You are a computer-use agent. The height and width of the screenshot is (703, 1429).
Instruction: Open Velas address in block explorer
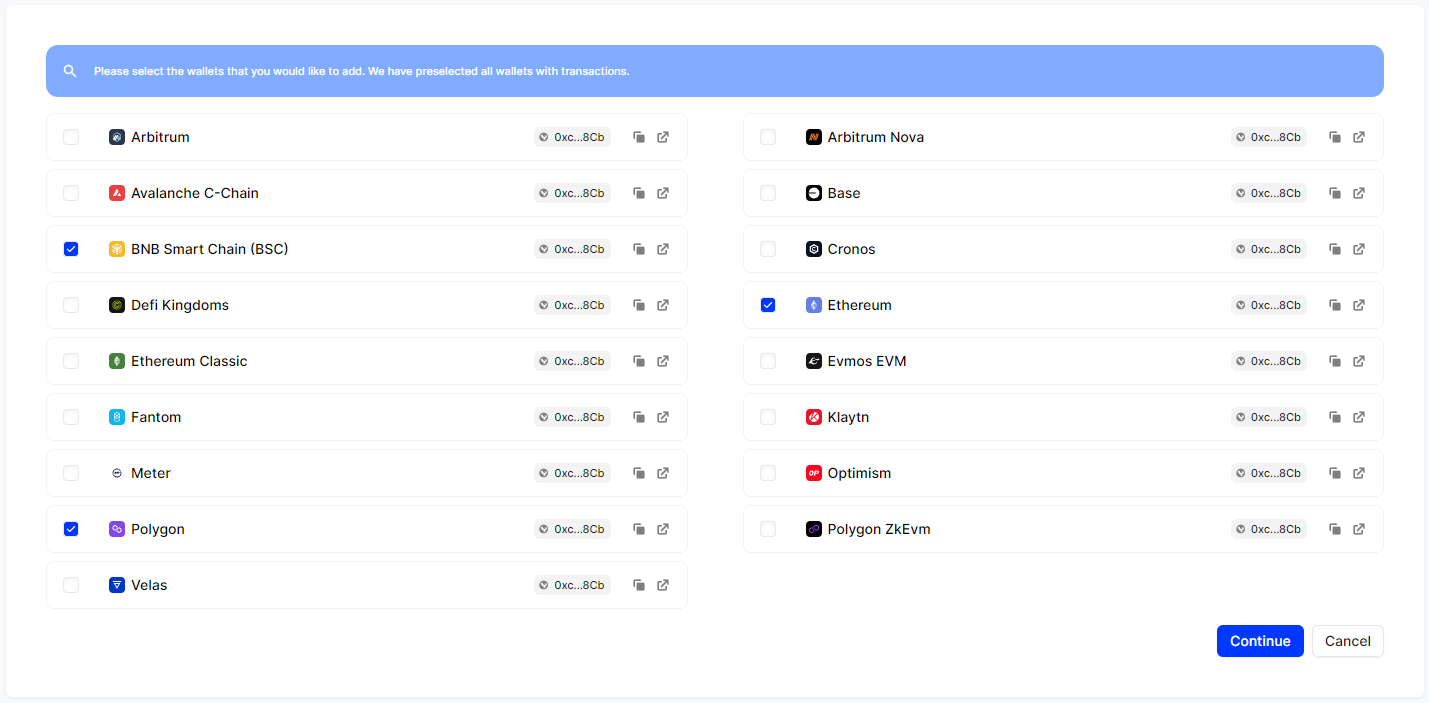pos(663,585)
